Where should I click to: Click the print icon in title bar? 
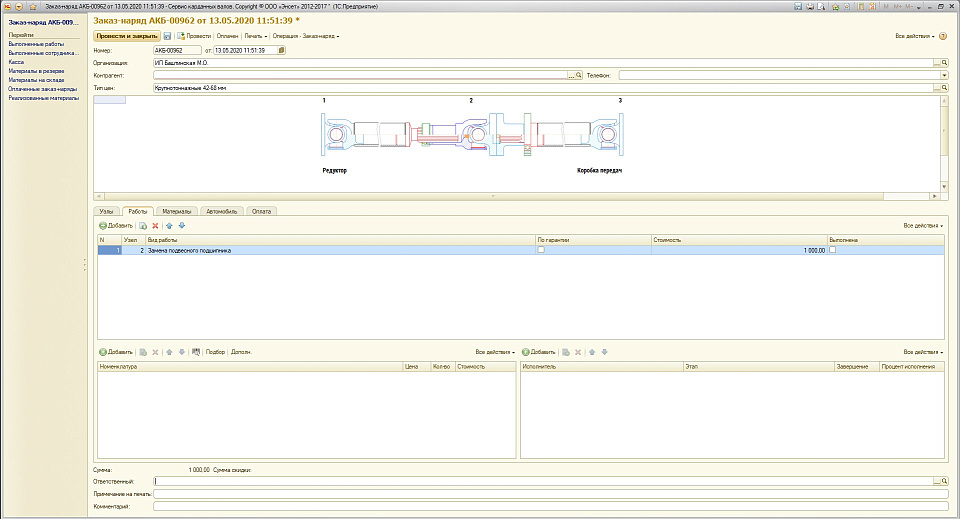(x=808, y=6)
